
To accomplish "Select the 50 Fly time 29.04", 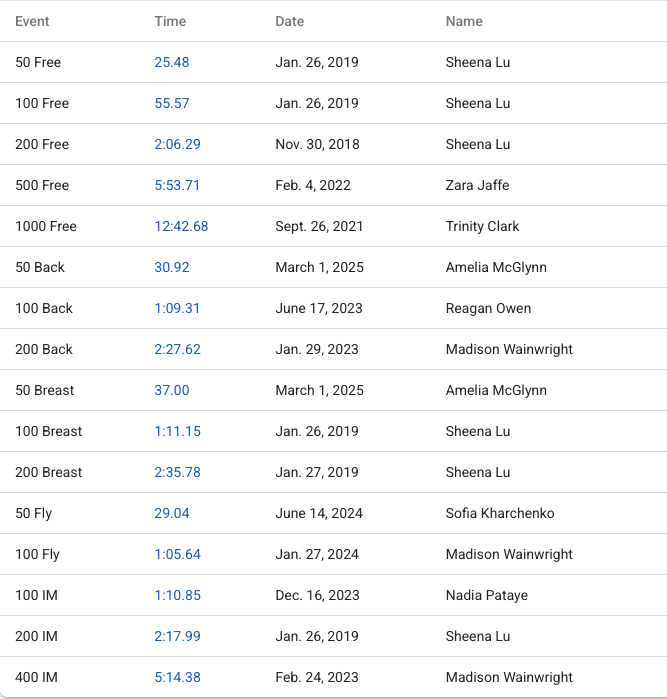I will click(x=172, y=513).
